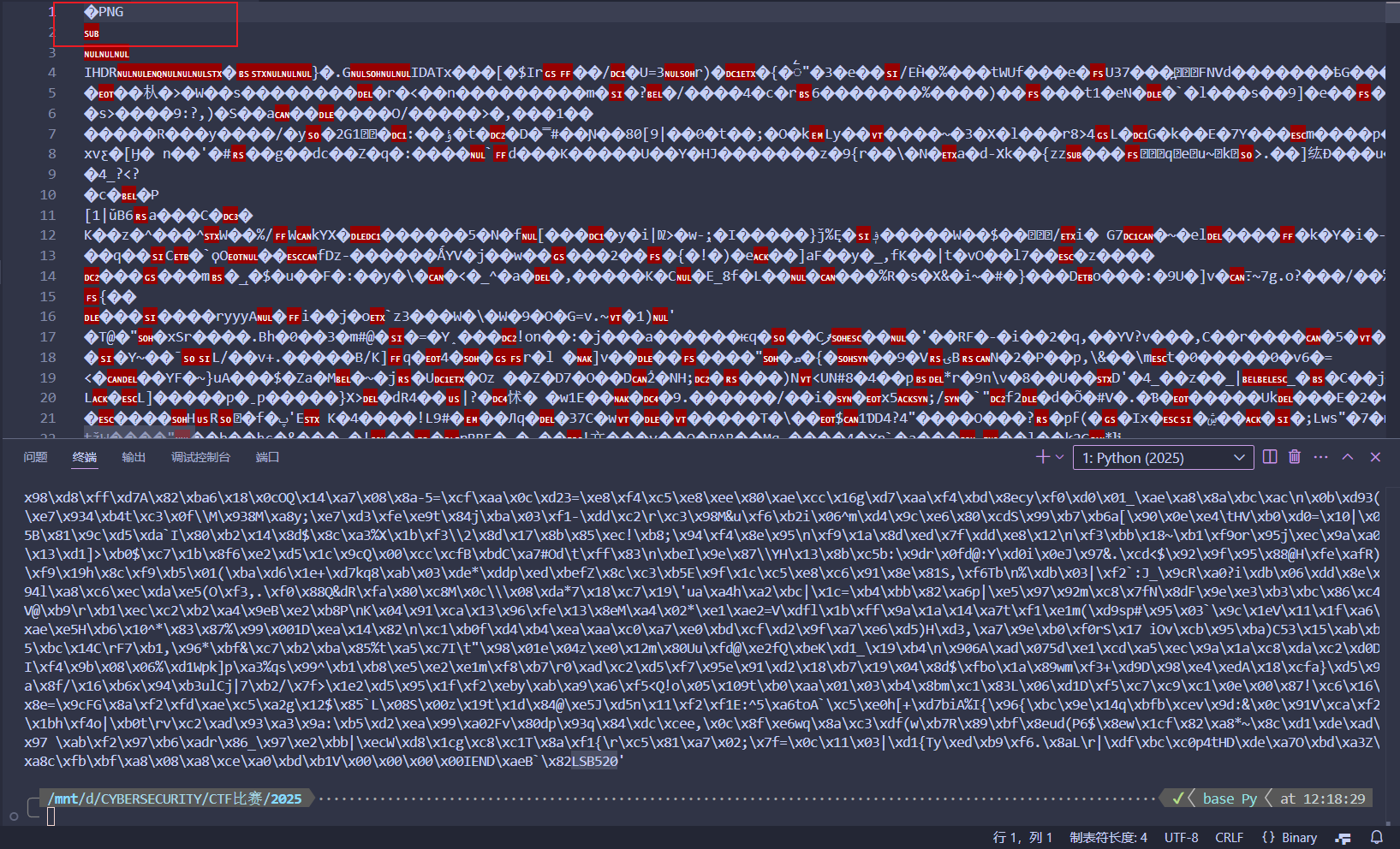Open the 调试控制台 debug console tab

coord(200,457)
